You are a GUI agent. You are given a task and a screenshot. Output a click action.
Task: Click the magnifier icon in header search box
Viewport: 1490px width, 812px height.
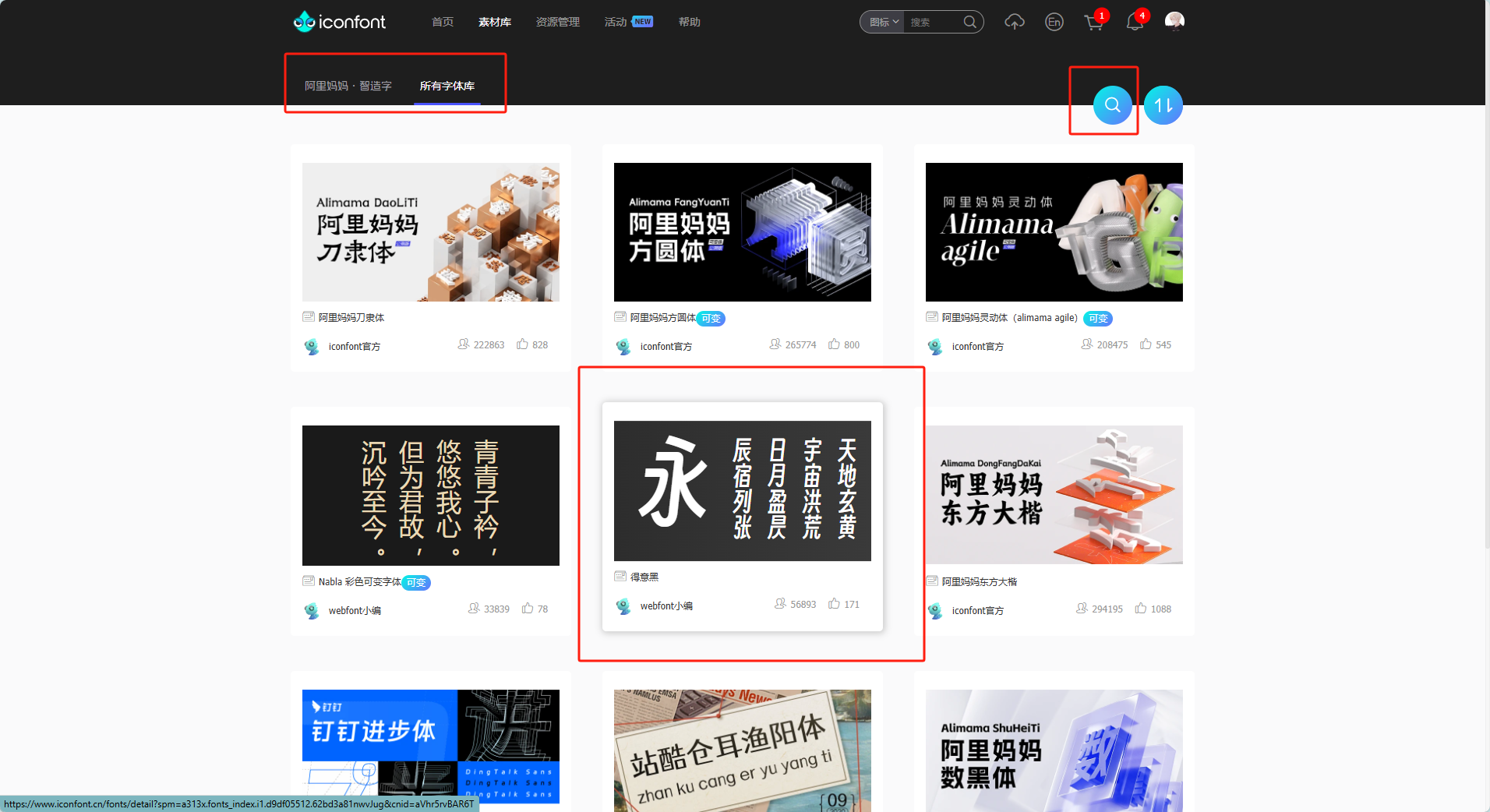pyautogui.click(x=970, y=22)
